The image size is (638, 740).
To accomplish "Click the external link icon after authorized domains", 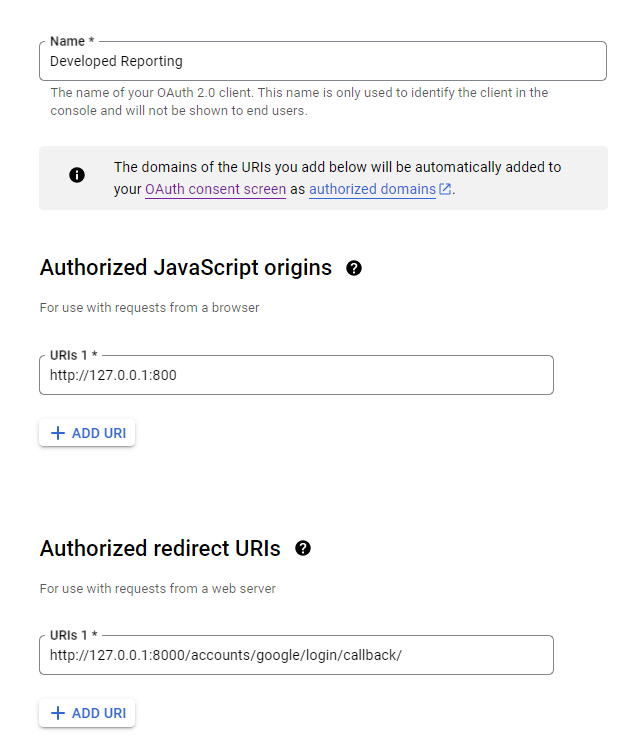I will 445,189.
